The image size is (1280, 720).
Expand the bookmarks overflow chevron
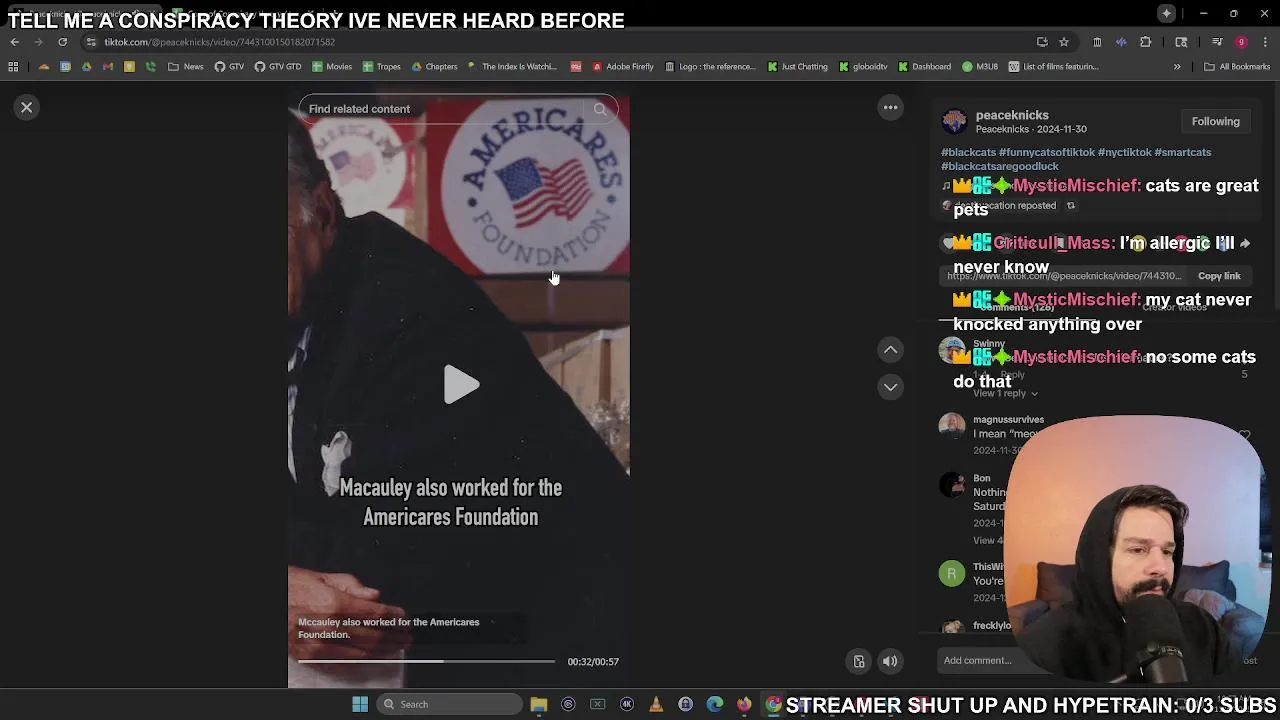[1177, 67]
